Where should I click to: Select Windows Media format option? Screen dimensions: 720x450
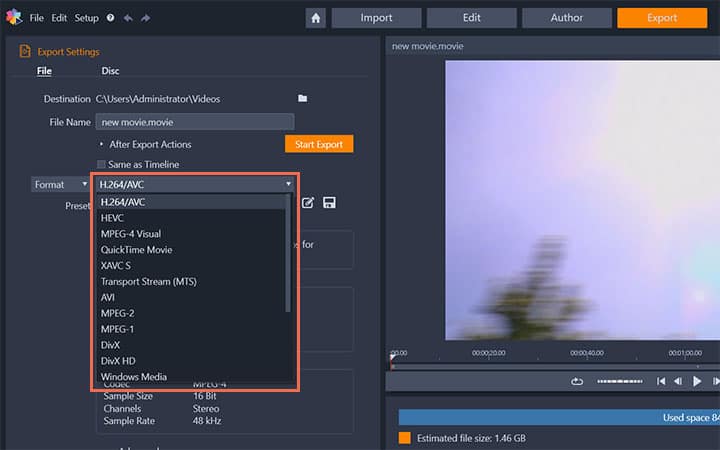(x=191, y=377)
